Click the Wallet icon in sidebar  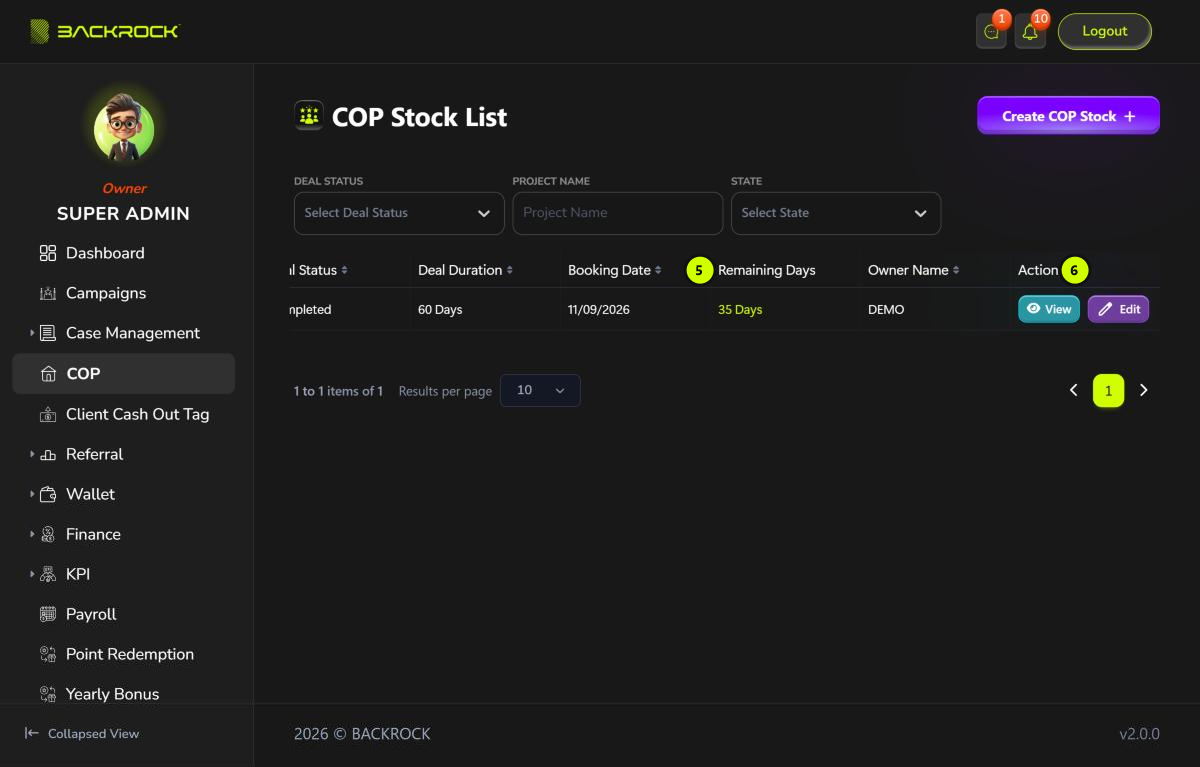point(47,494)
